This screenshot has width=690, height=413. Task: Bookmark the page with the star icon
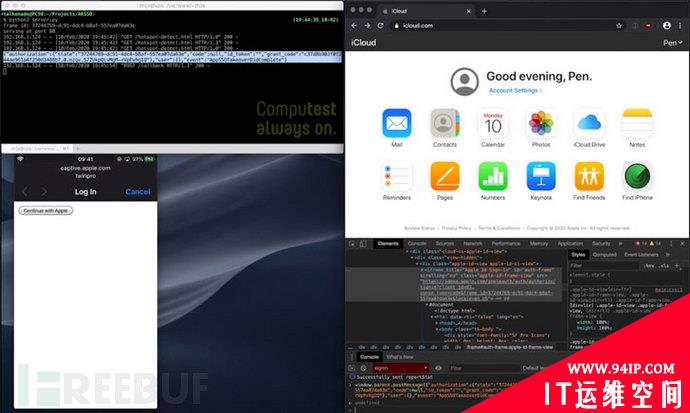619,26
